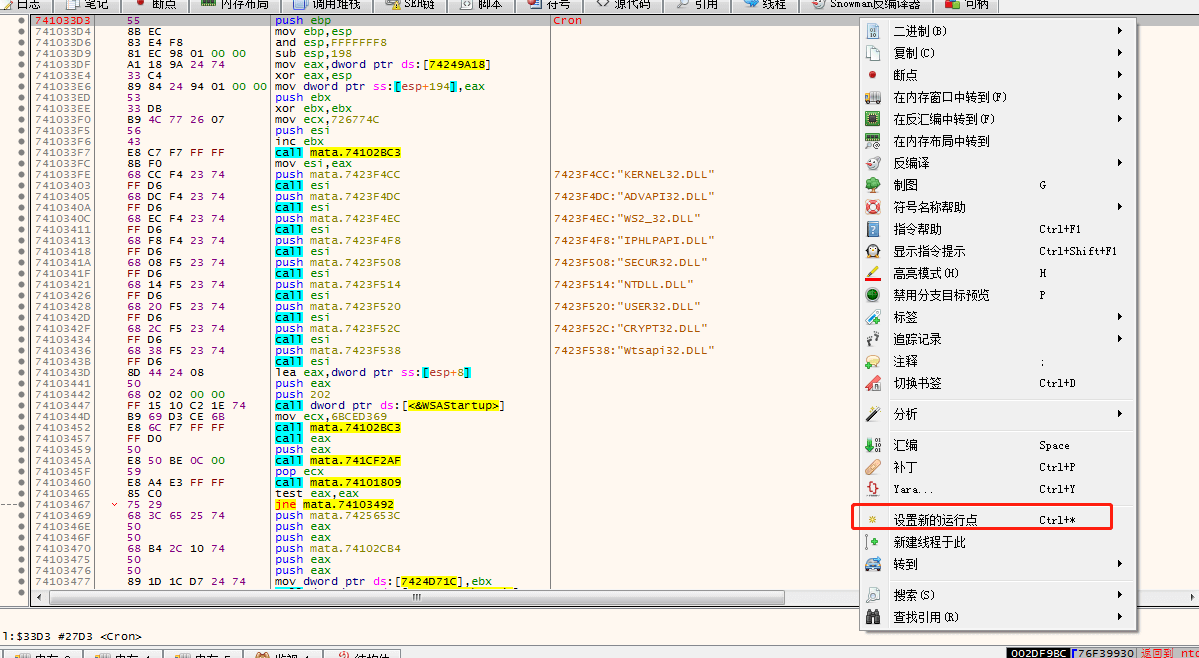Choose 设置新的运行点 set new origin
Viewport: 1199px width, 658px height.
coord(999,520)
